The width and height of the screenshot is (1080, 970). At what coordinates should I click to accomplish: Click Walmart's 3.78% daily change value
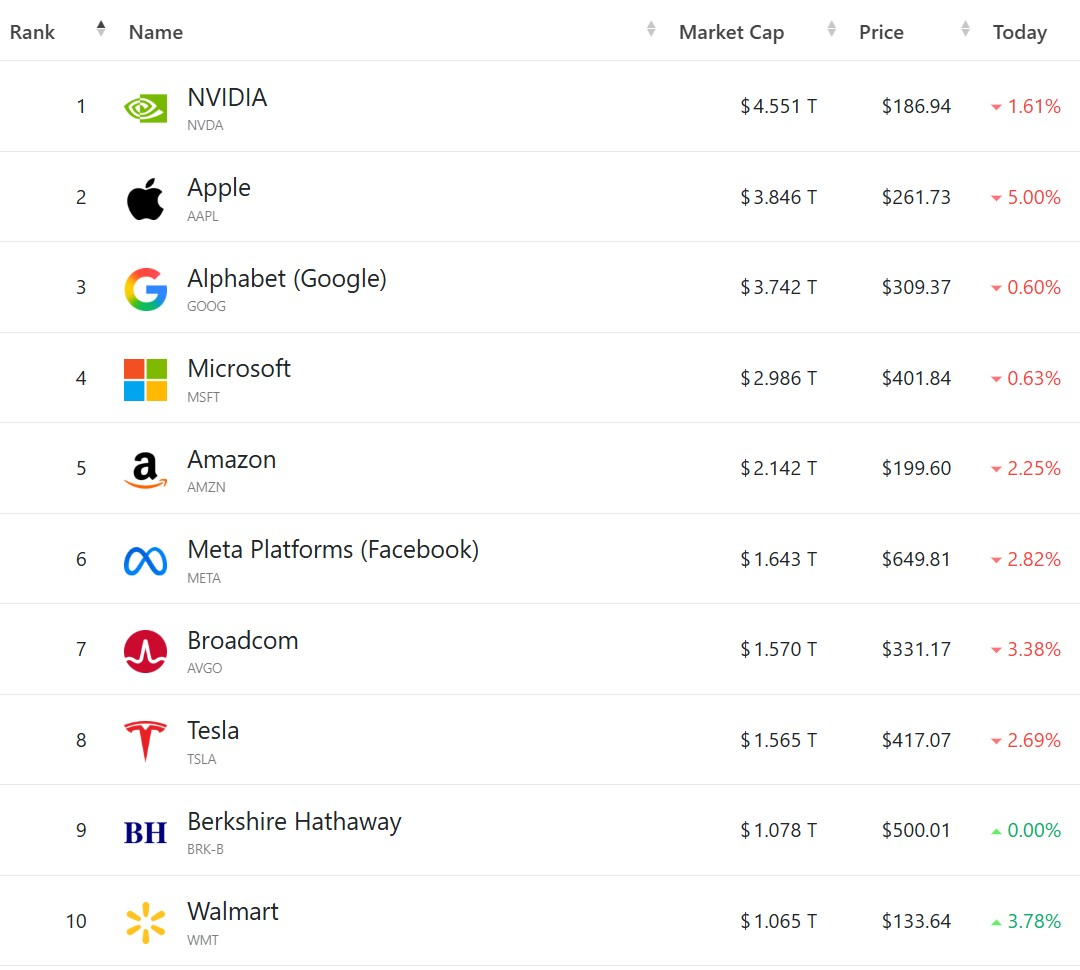coord(1033,921)
